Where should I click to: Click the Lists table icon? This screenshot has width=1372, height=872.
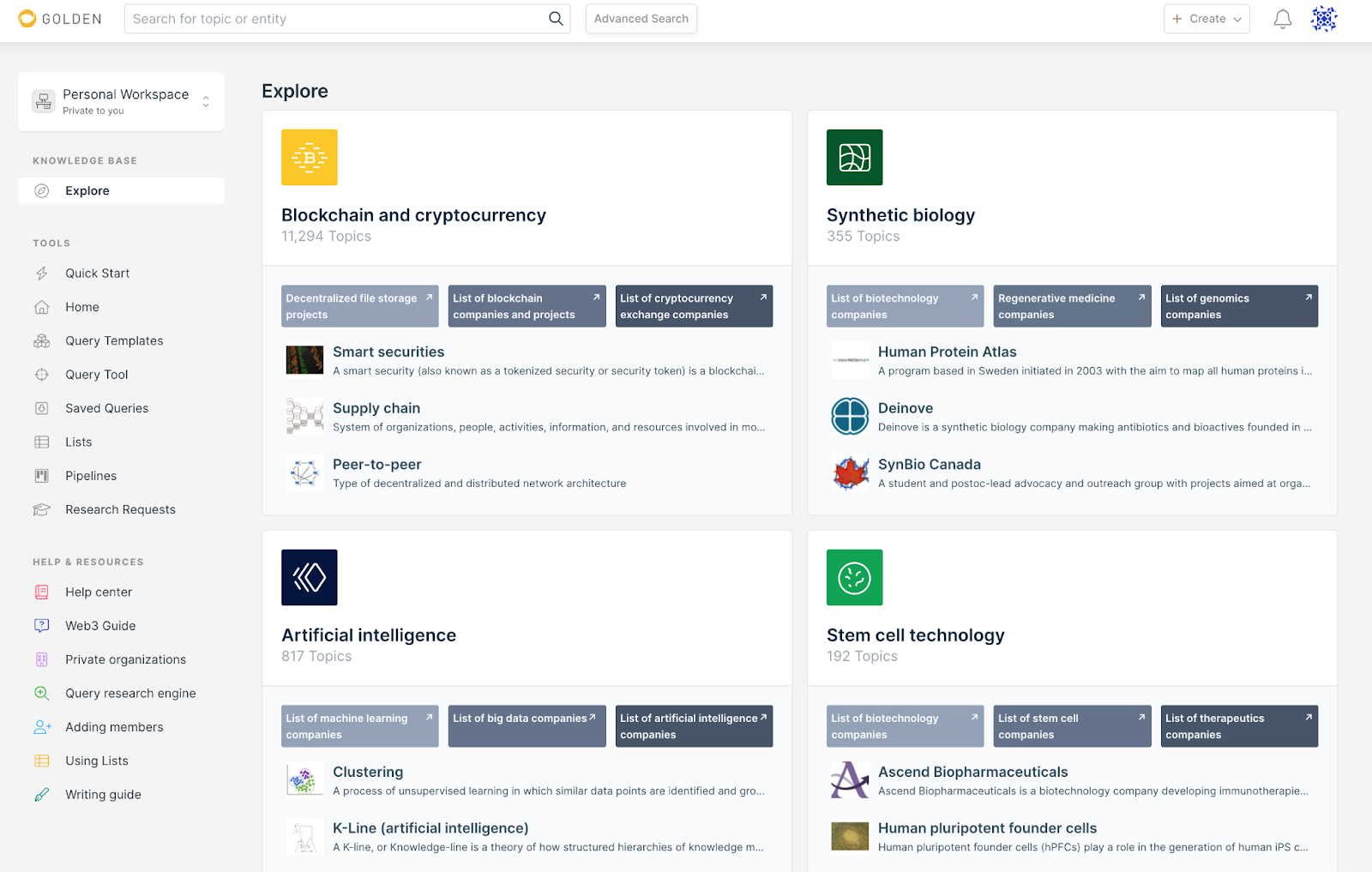41,442
